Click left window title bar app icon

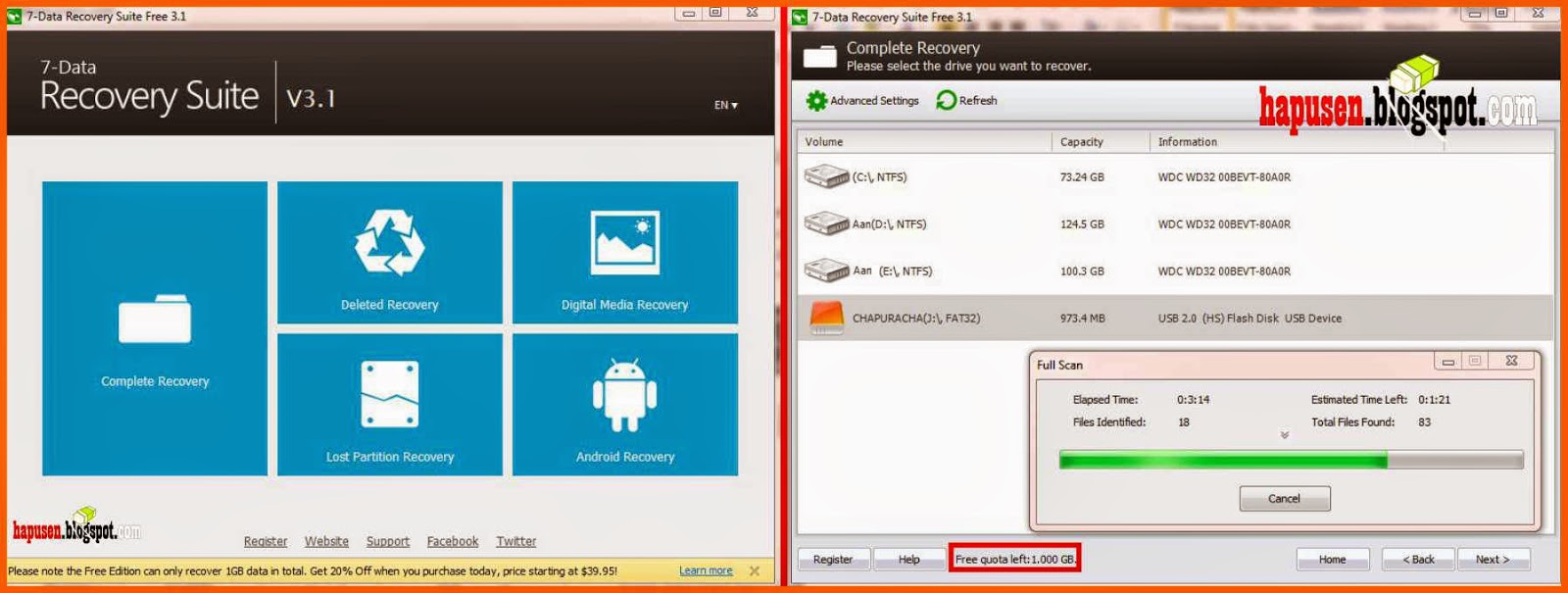point(15,17)
